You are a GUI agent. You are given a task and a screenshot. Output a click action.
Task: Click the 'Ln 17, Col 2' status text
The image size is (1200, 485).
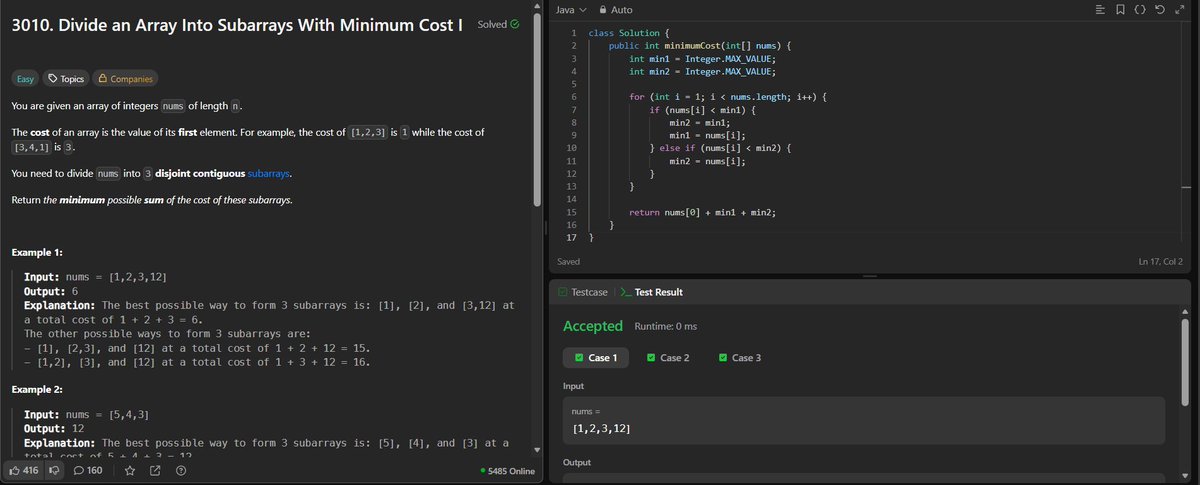coord(1162,261)
